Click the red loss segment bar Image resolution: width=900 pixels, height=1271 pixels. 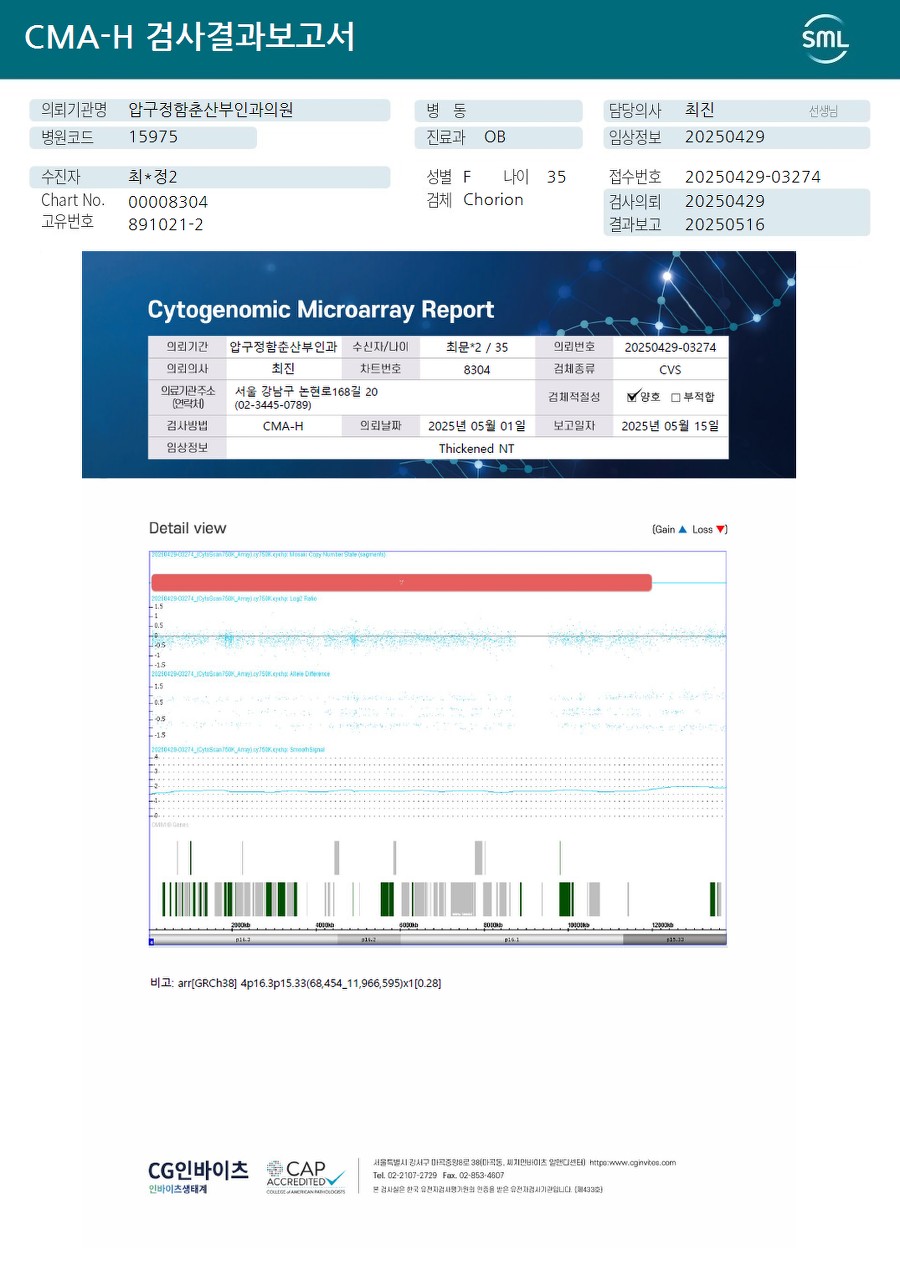click(401, 582)
